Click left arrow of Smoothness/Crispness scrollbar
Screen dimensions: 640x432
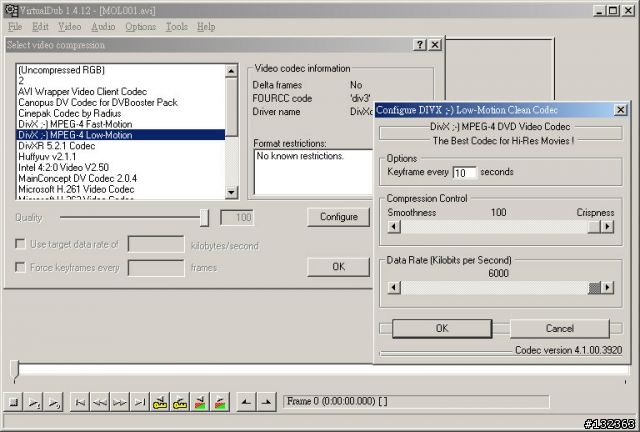pos(394,227)
